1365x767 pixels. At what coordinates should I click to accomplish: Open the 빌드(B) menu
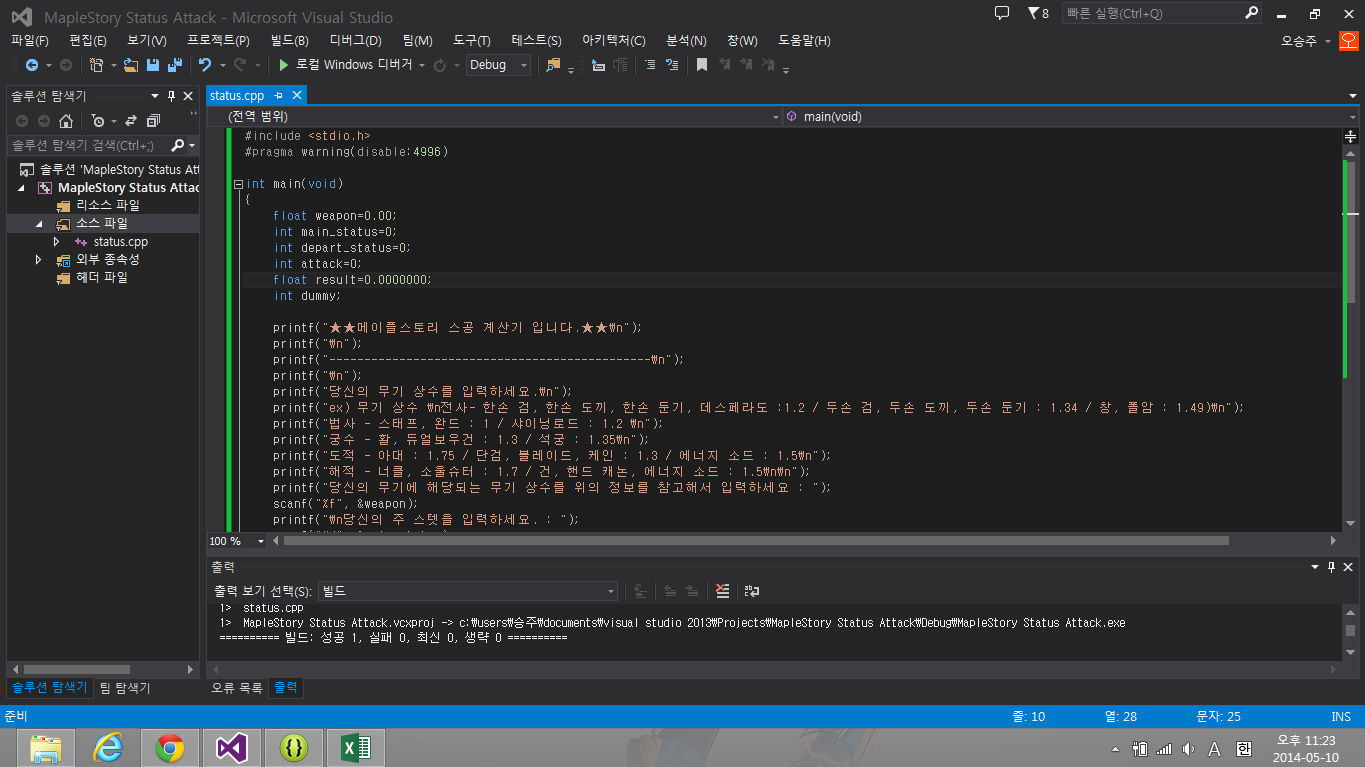click(289, 41)
